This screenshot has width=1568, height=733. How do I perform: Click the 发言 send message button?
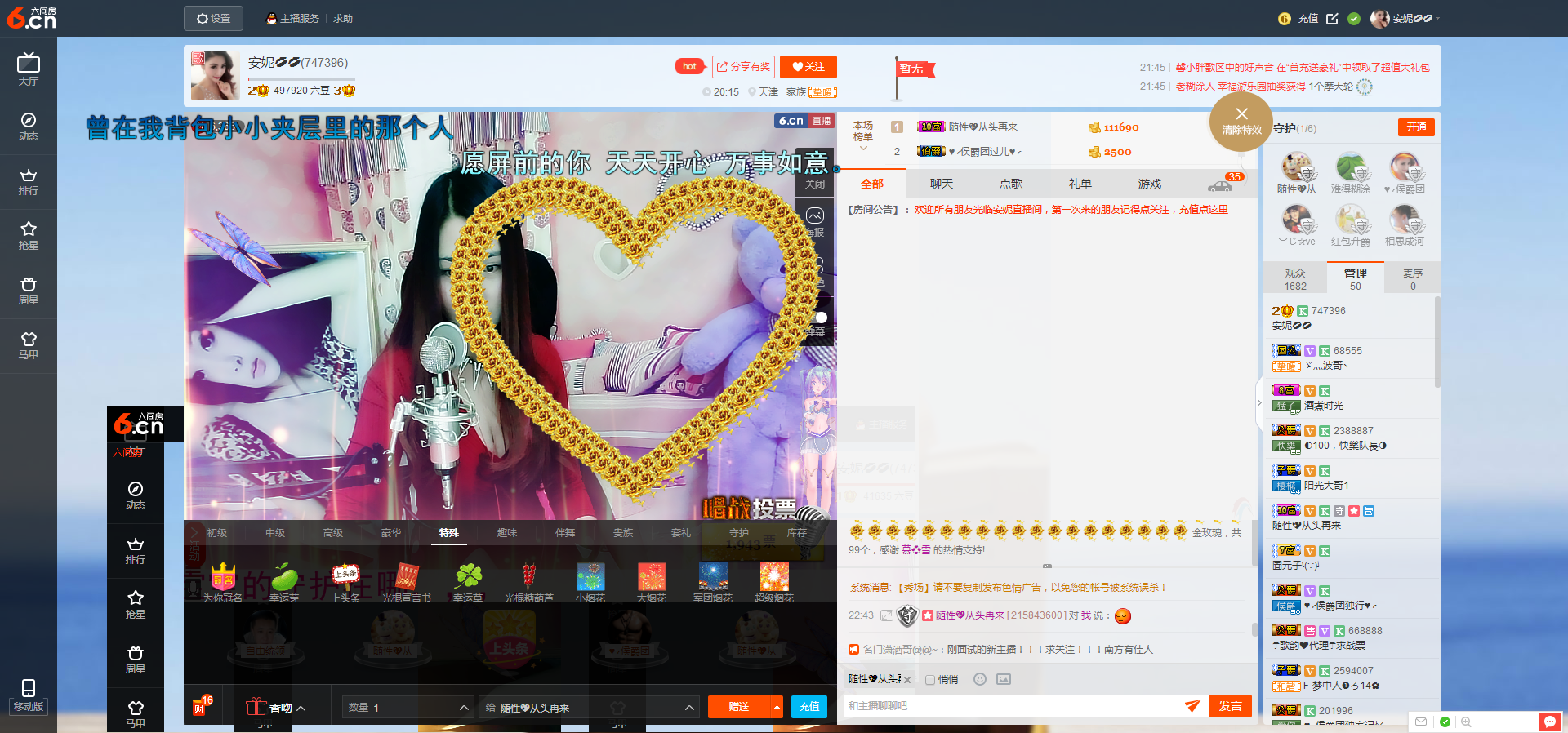coord(1229,706)
